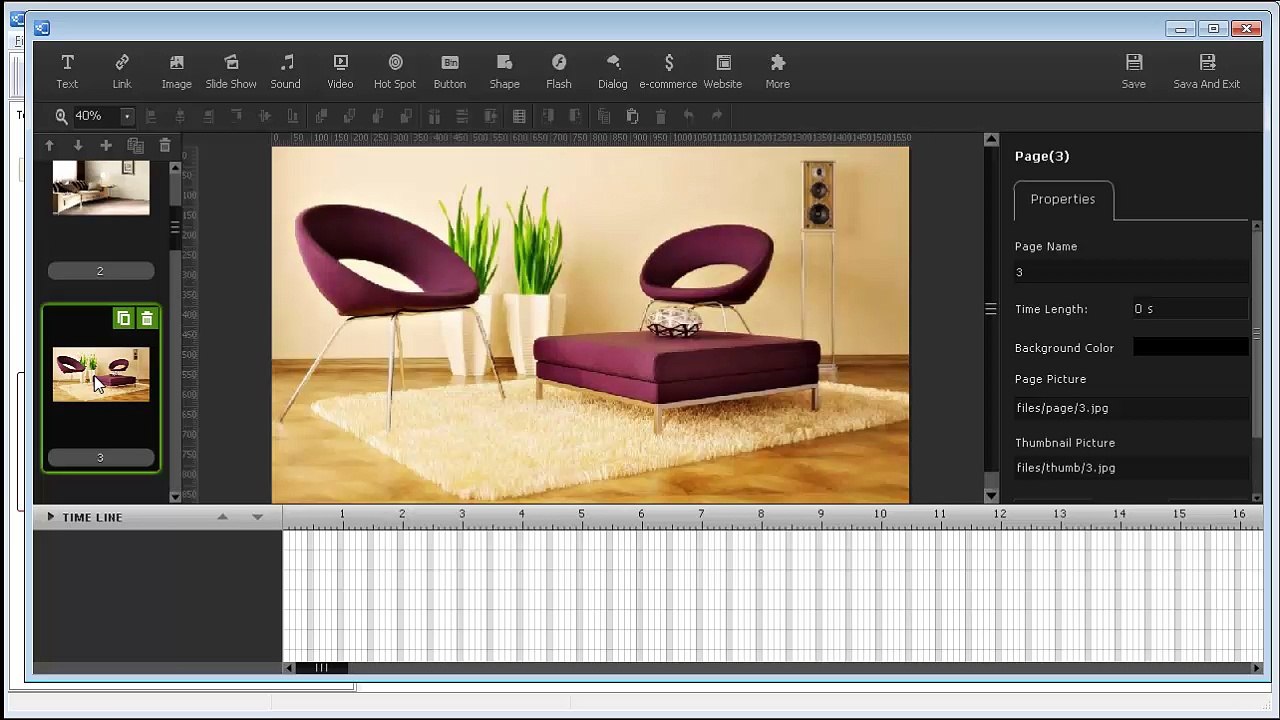Select the Text tool
Viewport: 1280px width, 720px height.
67,72
